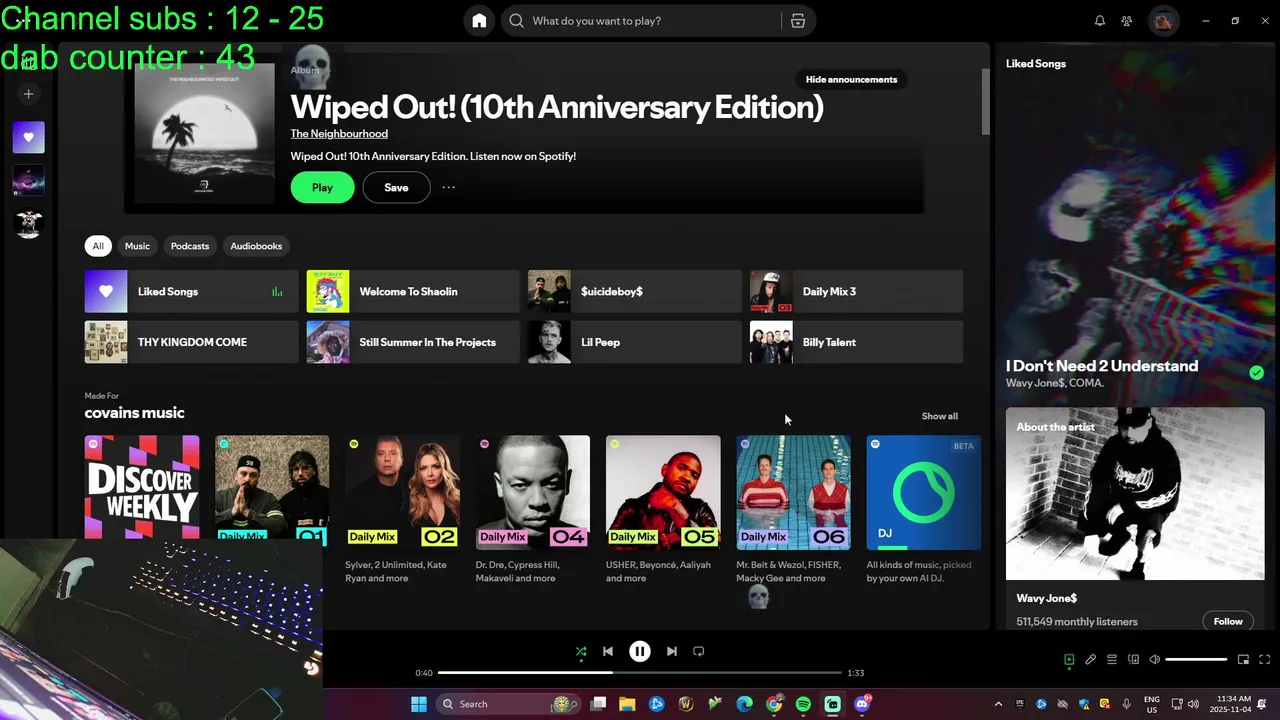Image resolution: width=1280 pixels, height=720 pixels.
Task: Open Connect to a device
Action: click(1133, 660)
